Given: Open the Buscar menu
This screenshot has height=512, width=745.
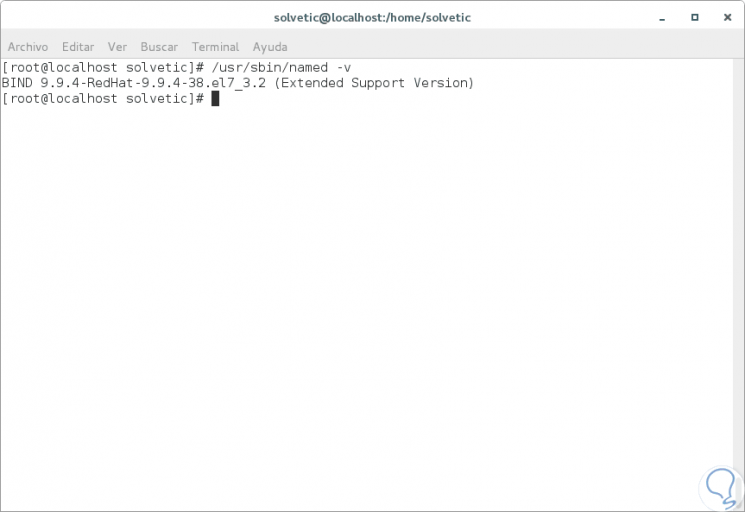Looking at the screenshot, I should [159, 47].
